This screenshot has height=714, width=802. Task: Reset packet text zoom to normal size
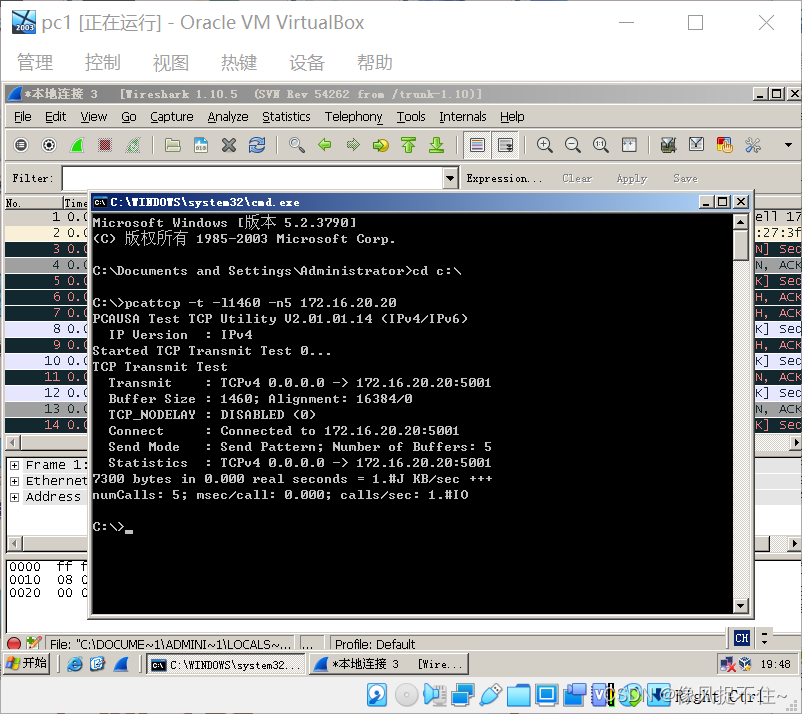point(601,145)
